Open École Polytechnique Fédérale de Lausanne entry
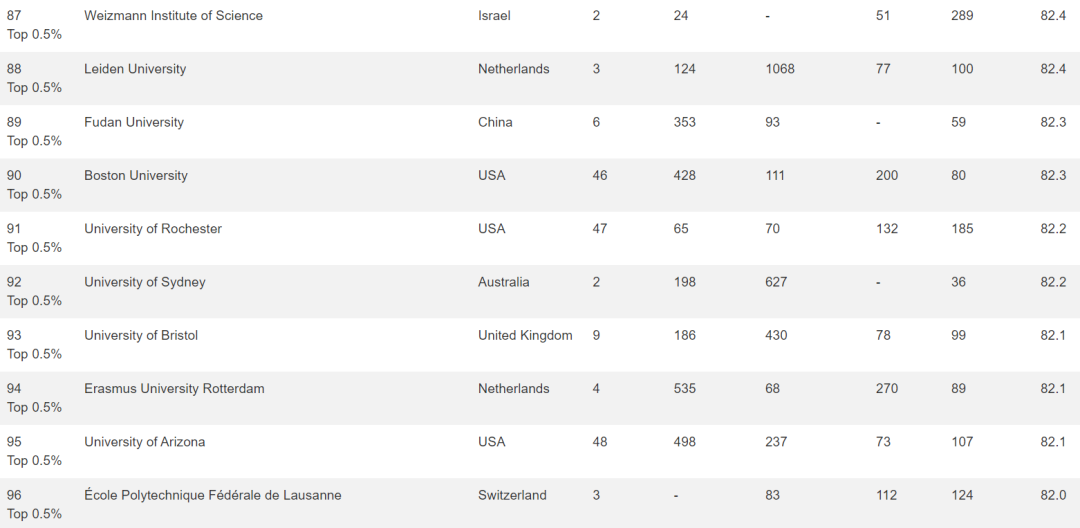Viewport: 1080px width, 528px height. coord(213,495)
